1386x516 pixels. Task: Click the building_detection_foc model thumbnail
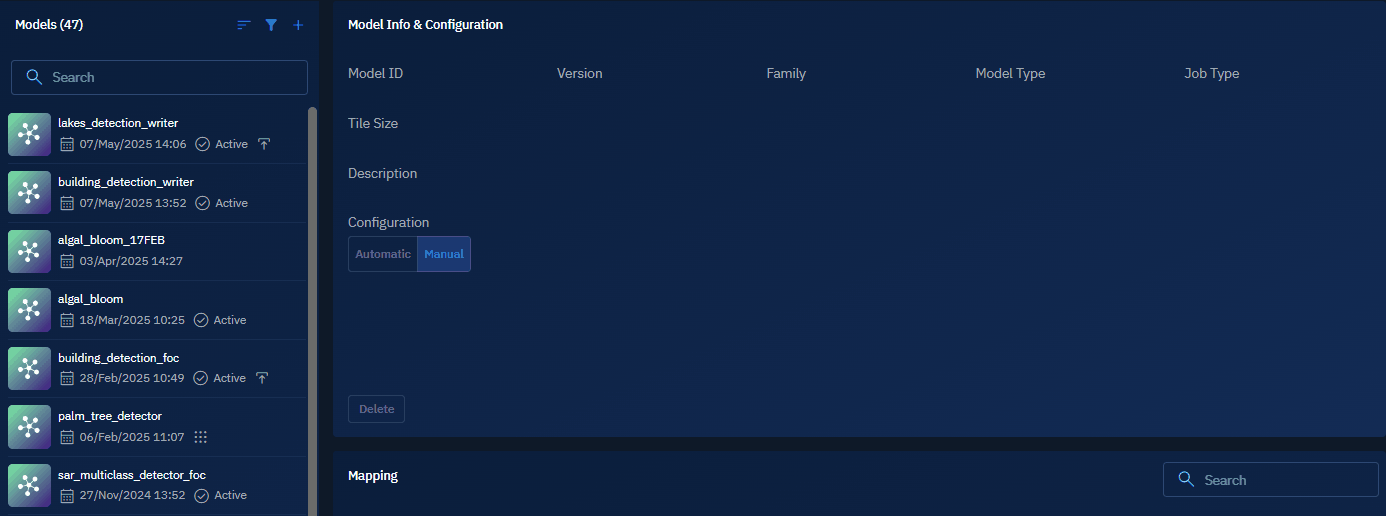29,368
